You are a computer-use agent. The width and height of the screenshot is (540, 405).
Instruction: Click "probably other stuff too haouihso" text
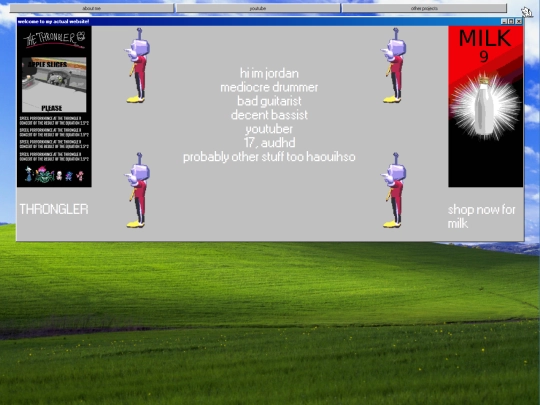[x=269, y=157]
